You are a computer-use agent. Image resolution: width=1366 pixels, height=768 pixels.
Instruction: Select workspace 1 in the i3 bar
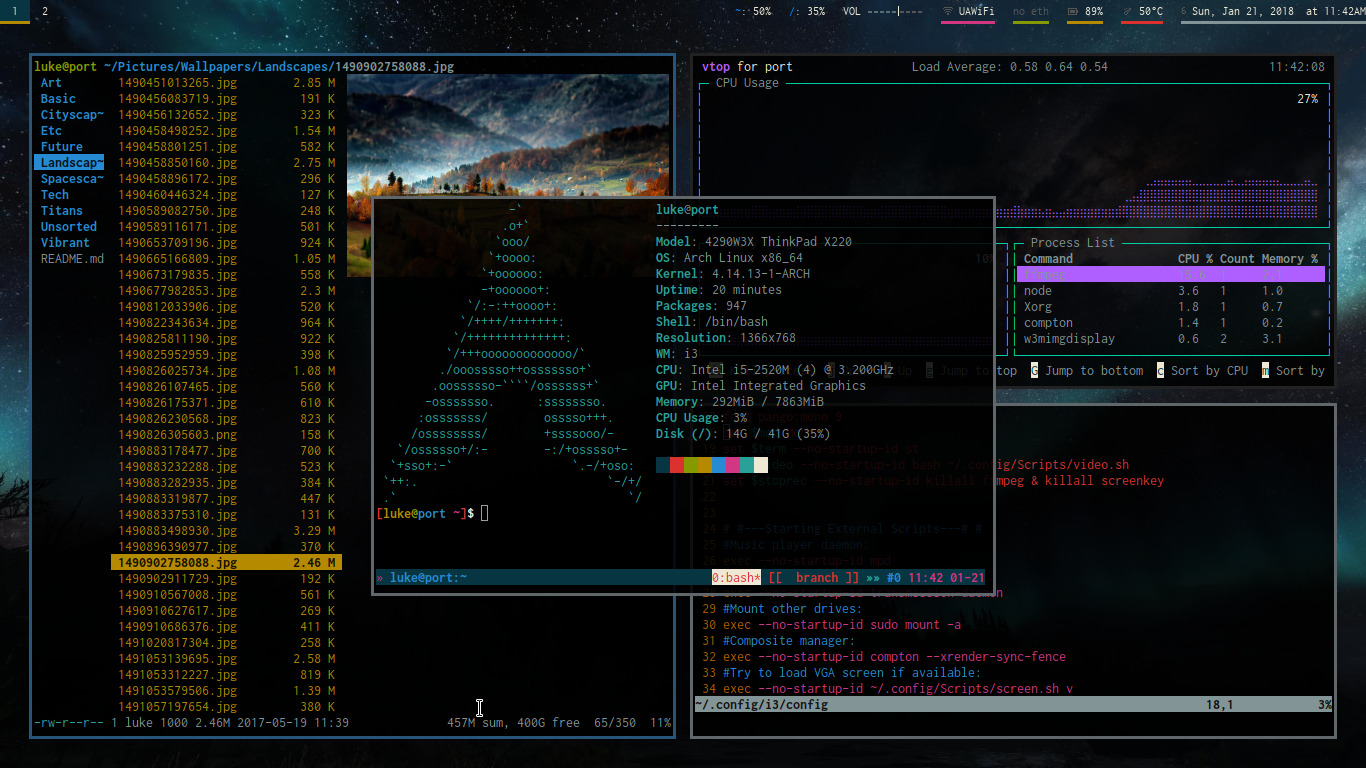pyautogui.click(x=14, y=11)
